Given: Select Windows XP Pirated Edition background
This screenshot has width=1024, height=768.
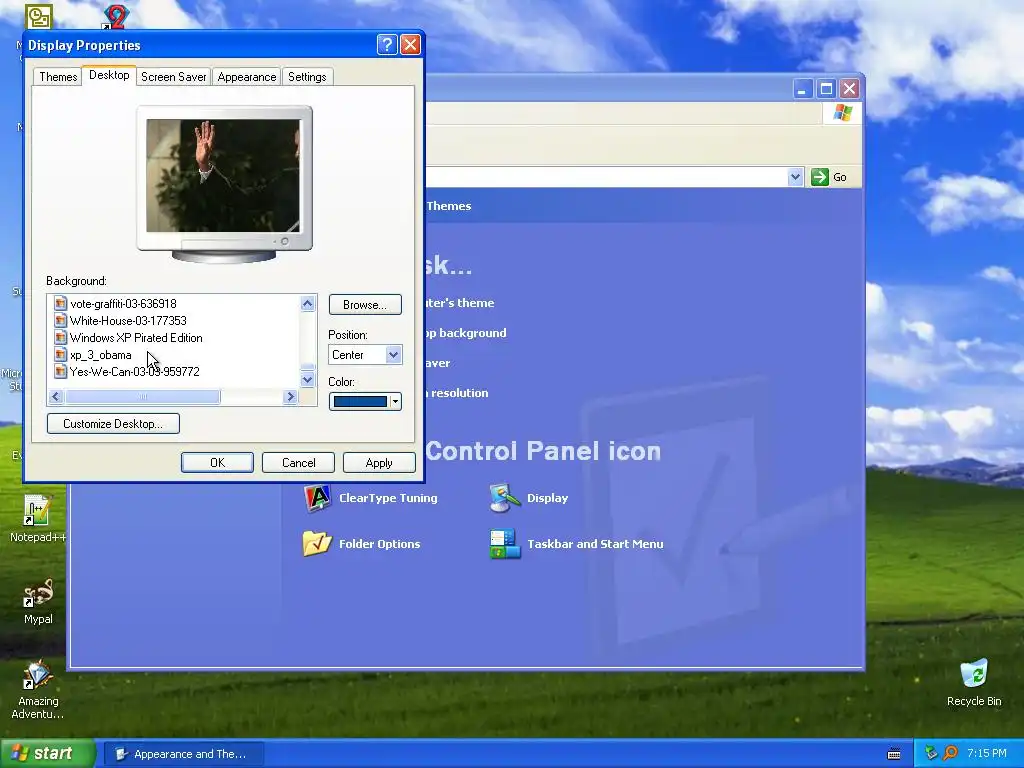Looking at the screenshot, I should [x=136, y=338].
